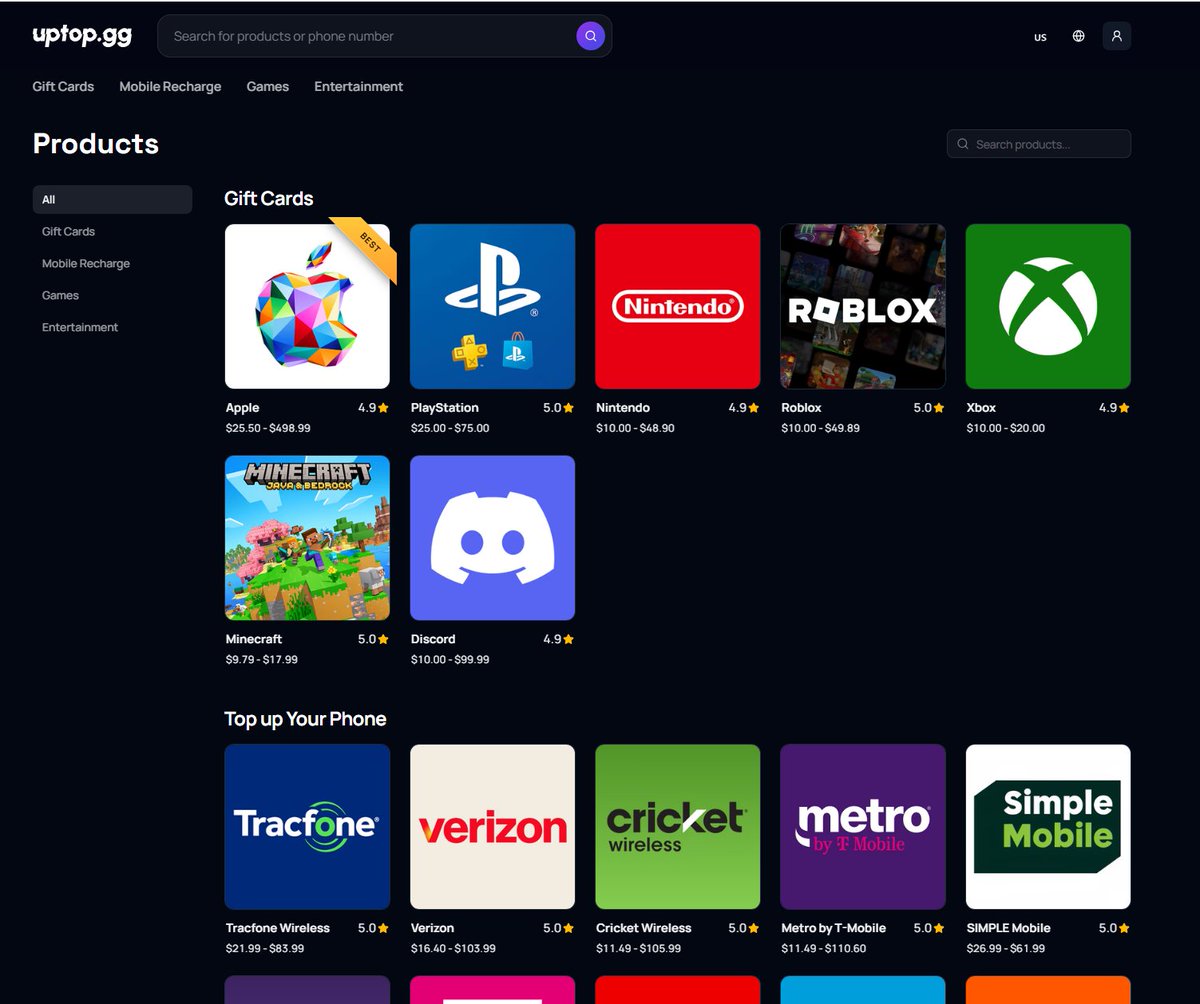
Task: Click the SIMPLE Mobile name link
Action: (1009, 928)
